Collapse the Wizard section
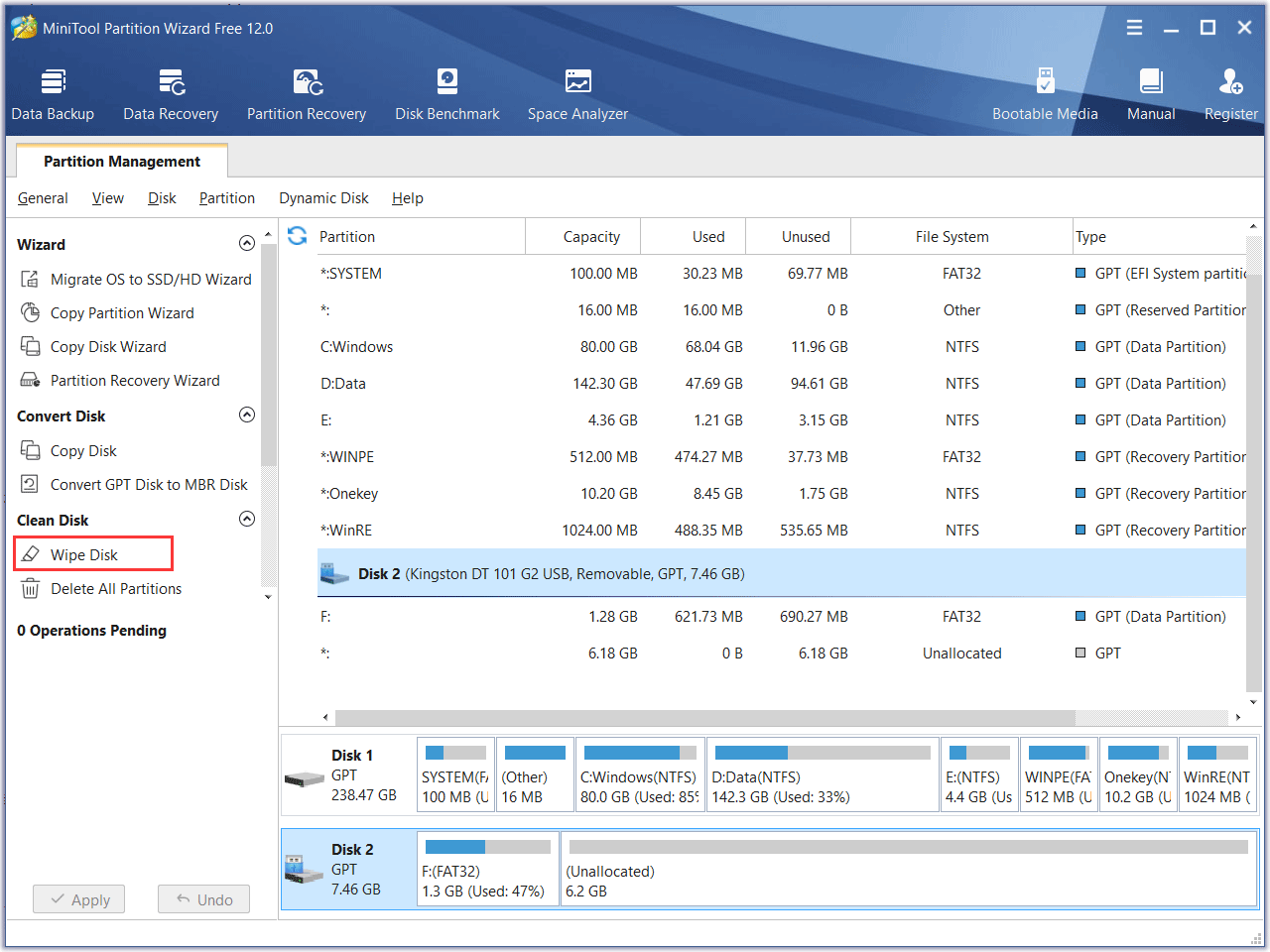 (247, 244)
